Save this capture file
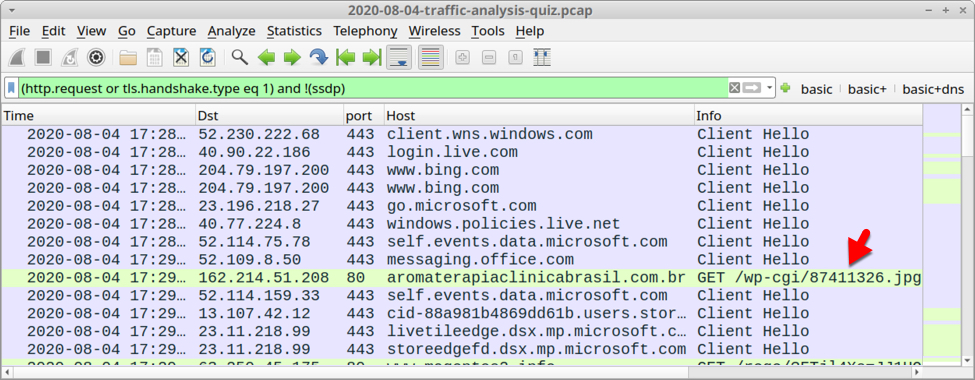975x380 pixels. click(x=154, y=58)
